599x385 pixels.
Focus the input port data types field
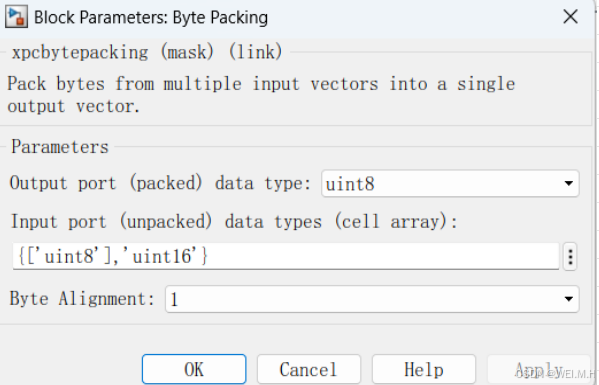286,256
